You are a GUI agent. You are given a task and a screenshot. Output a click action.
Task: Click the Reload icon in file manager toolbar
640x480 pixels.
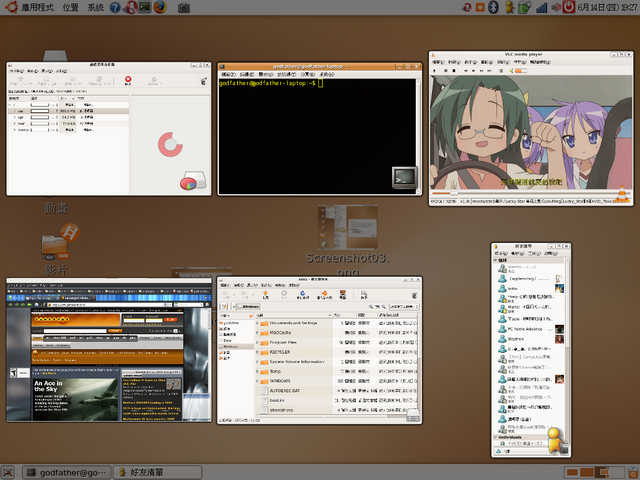[x=302, y=294]
